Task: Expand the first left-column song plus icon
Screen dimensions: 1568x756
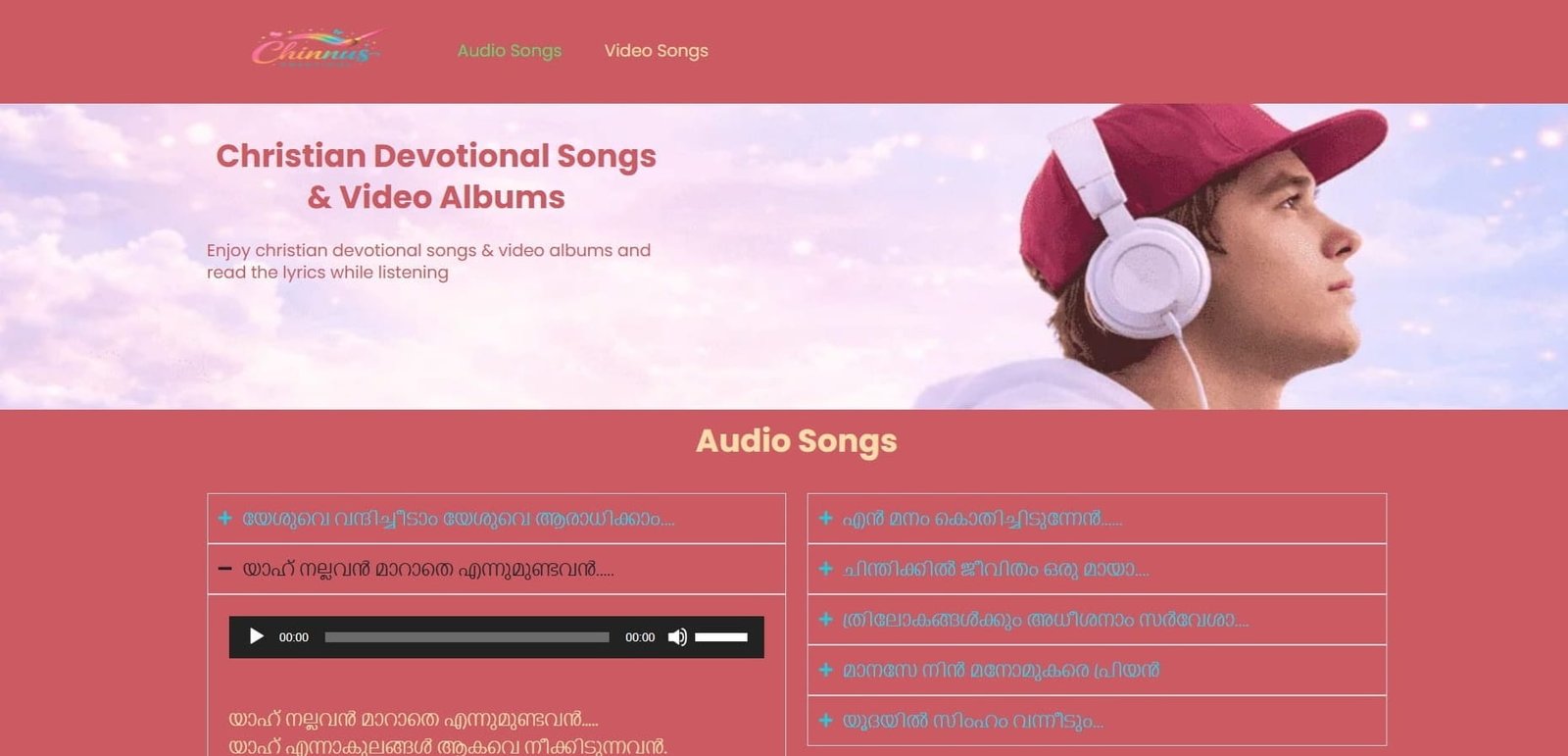Action: pos(225,518)
